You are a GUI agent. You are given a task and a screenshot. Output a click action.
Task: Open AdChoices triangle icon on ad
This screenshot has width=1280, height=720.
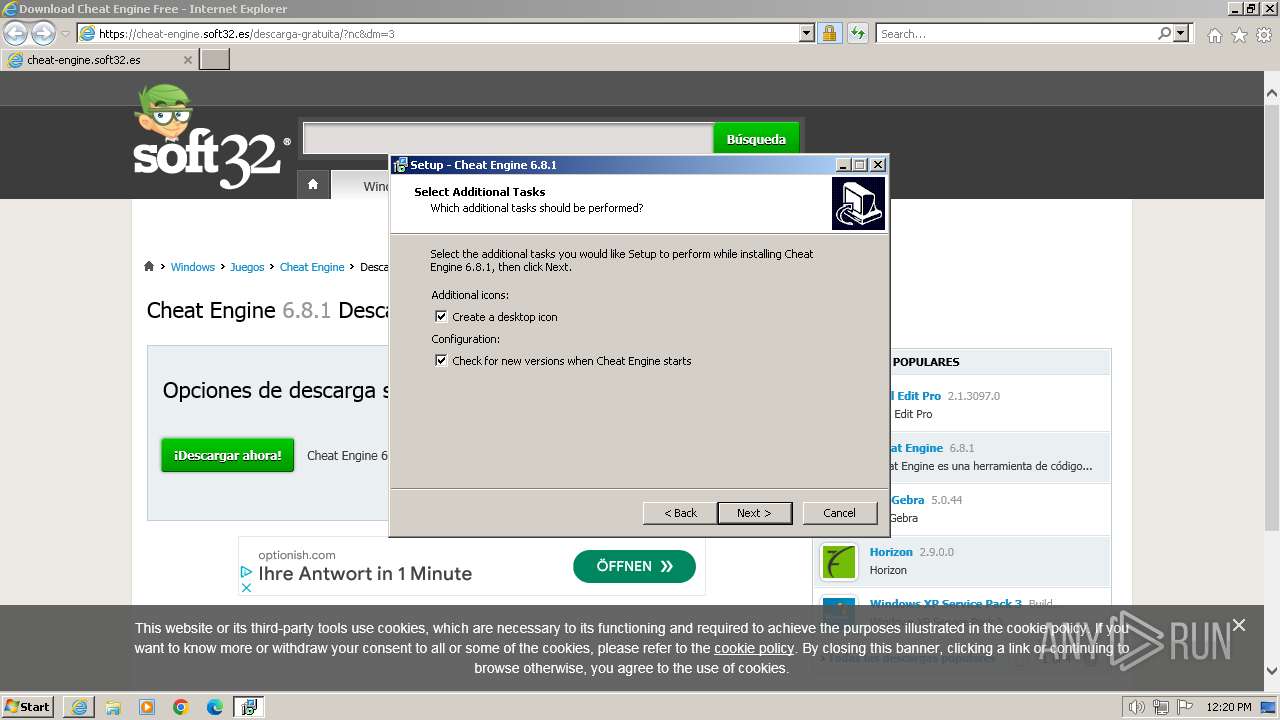246,572
